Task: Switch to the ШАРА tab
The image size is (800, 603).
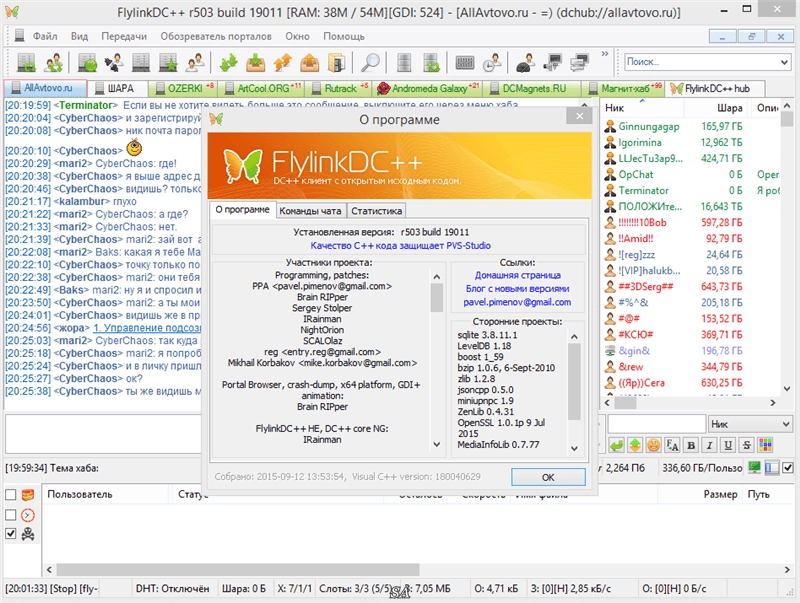Action: point(118,89)
